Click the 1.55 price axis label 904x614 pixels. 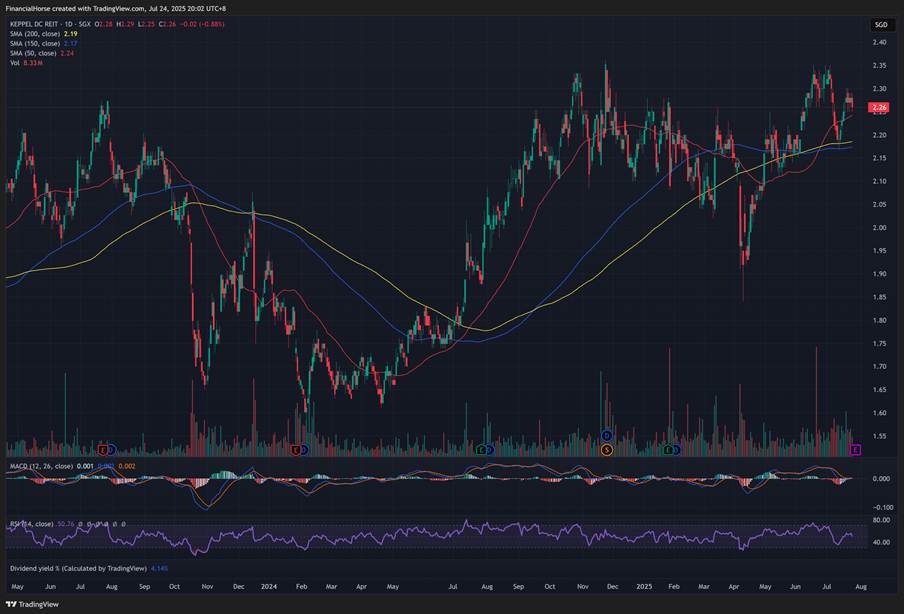click(879, 436)
